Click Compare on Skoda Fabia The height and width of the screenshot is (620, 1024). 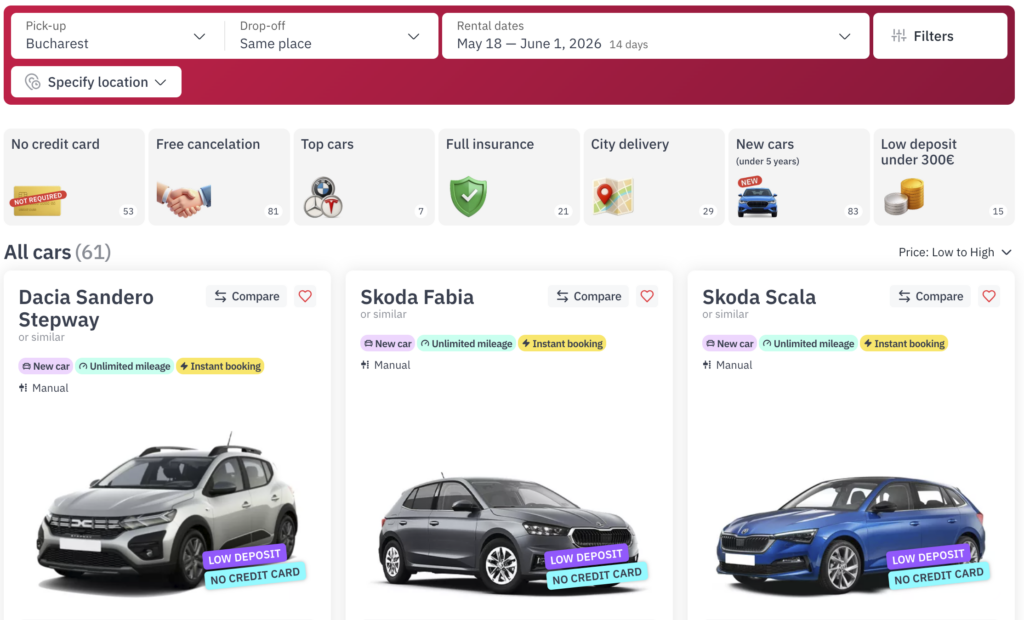[x=588, y=296]
